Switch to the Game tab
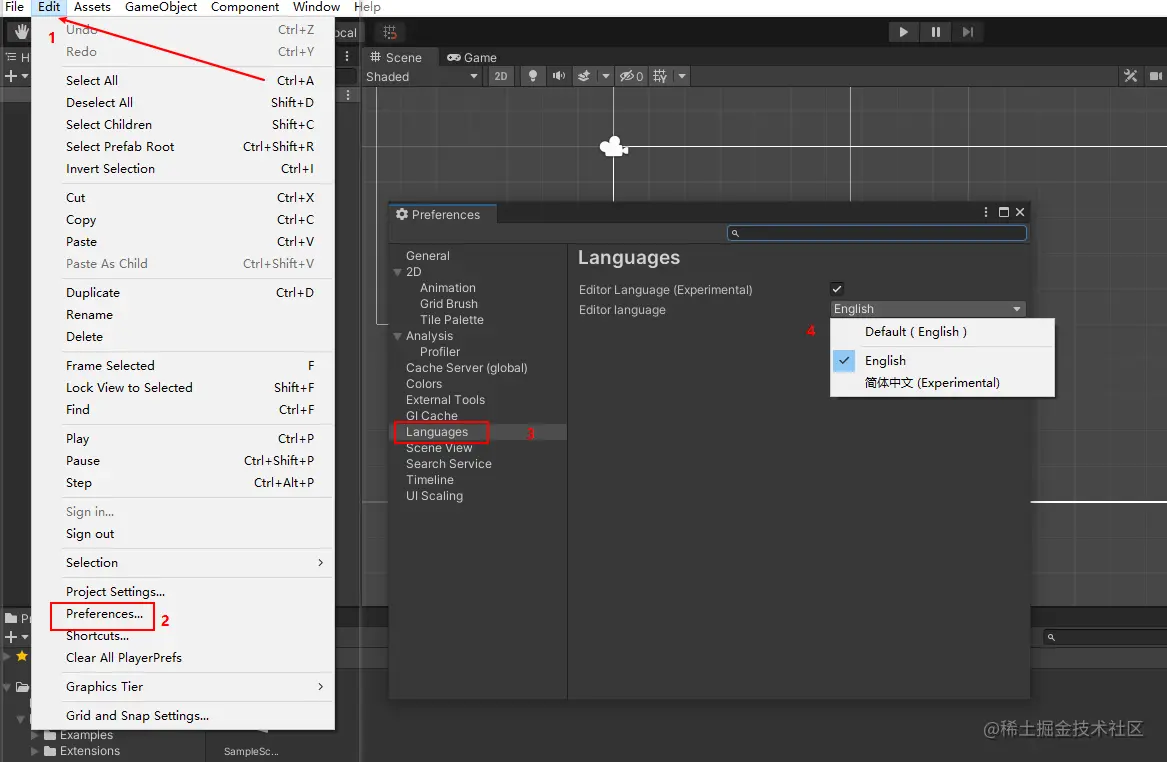Screen dimensions: 1167x762 (472, 57)
